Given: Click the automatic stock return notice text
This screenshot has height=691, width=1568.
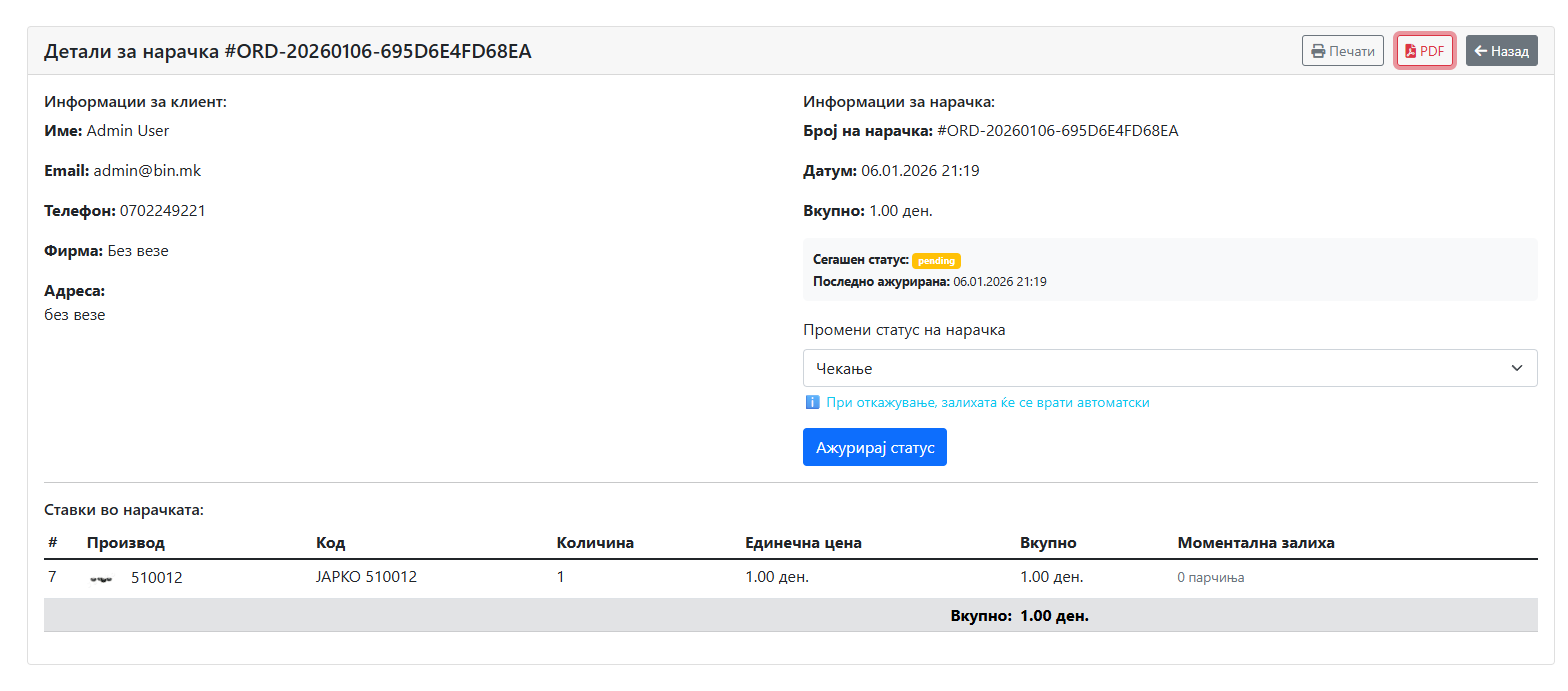Looking at the screenshot, I should 988,403.
